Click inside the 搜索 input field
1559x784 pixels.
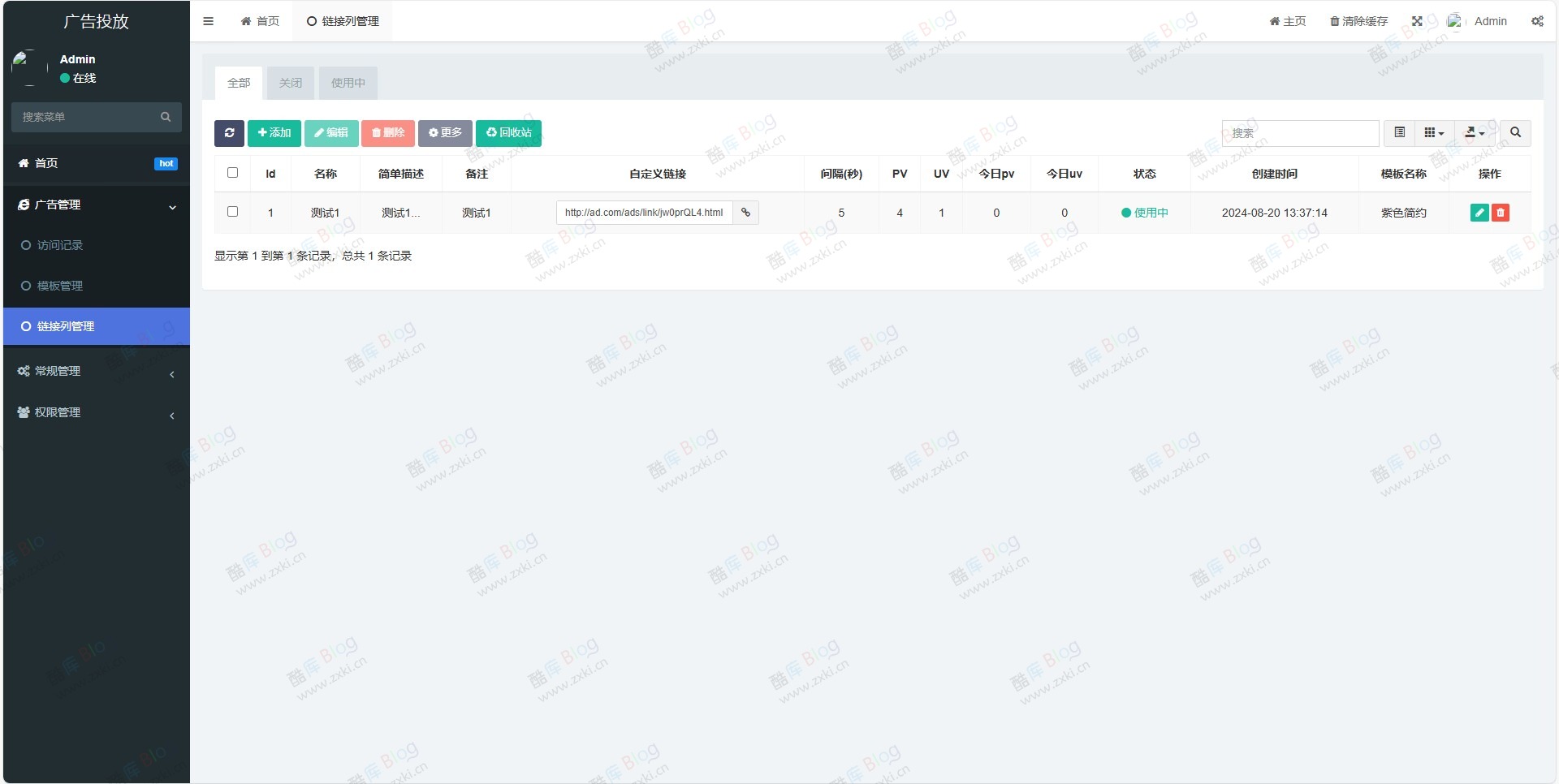[1299, 133]
